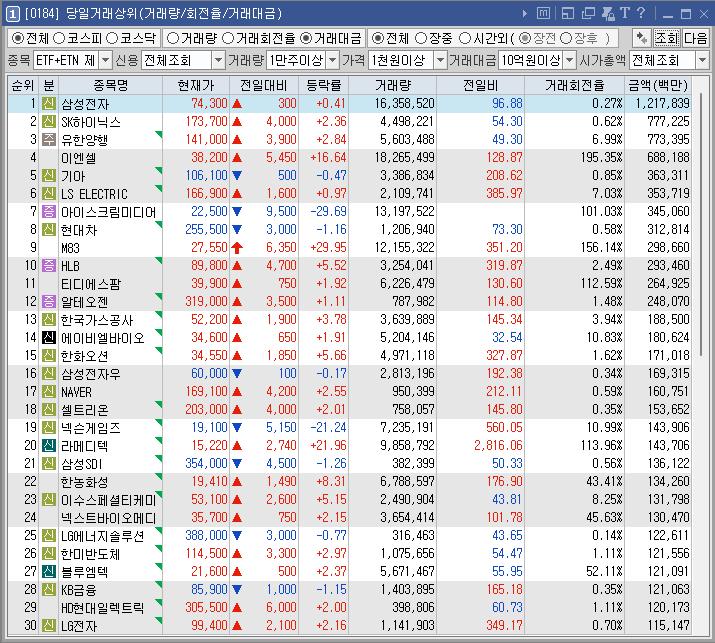The width and height of the screenshot is (715, 643).
Task: Select the 한농화성 stock name
Action: point(84,482)
